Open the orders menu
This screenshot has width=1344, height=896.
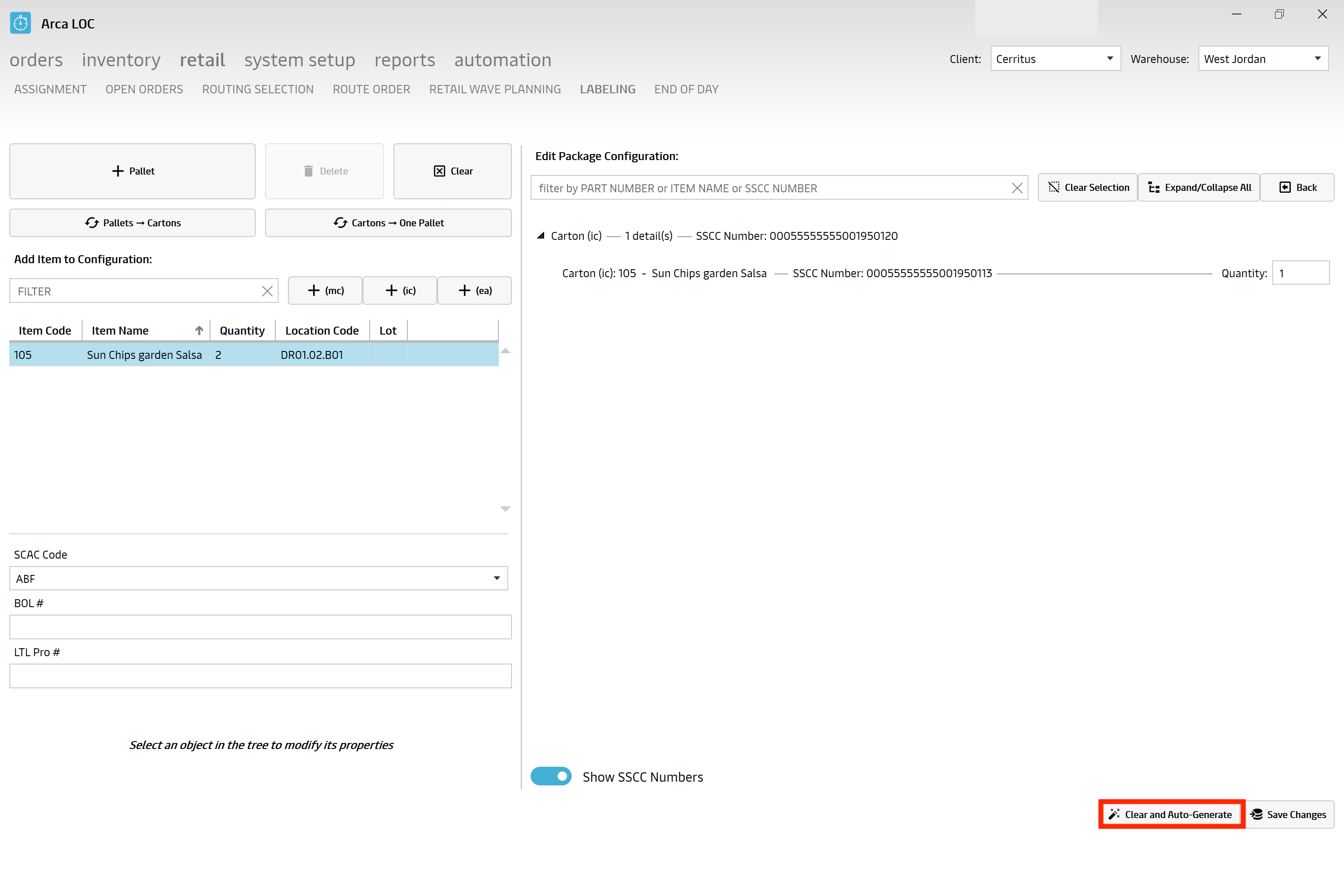[36, 60]
